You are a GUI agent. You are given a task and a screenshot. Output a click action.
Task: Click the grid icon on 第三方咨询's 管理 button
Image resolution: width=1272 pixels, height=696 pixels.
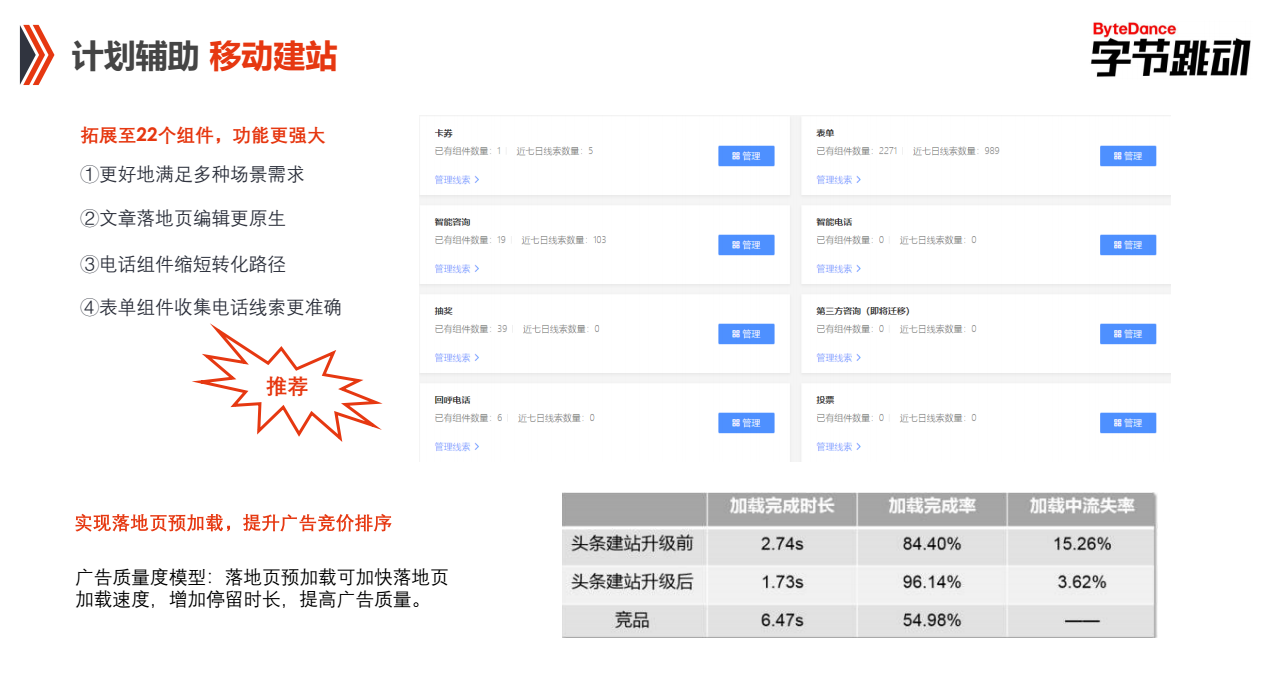[1119, 334]
